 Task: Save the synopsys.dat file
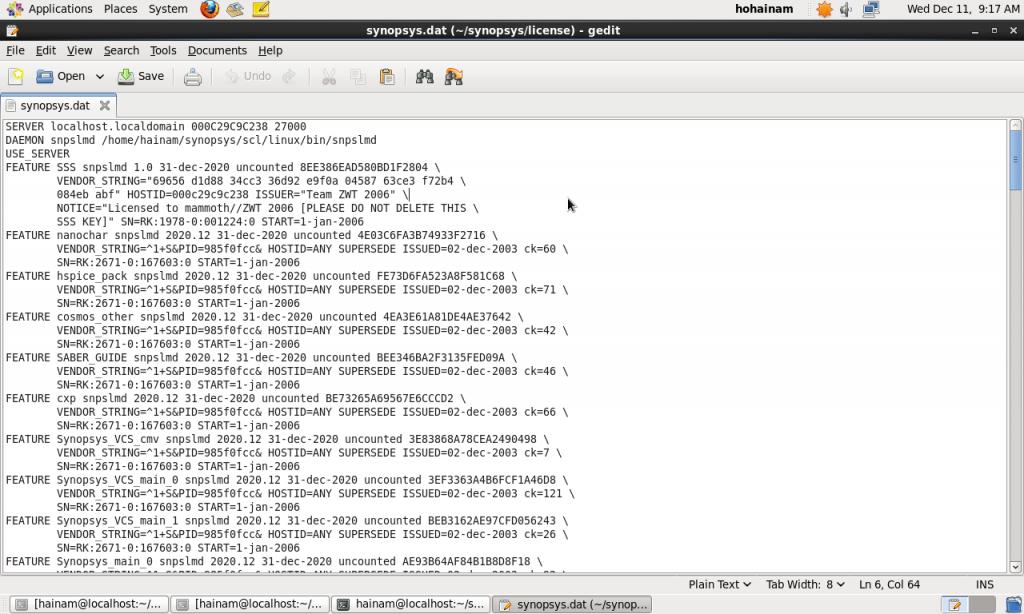click(x=141, y=76)
